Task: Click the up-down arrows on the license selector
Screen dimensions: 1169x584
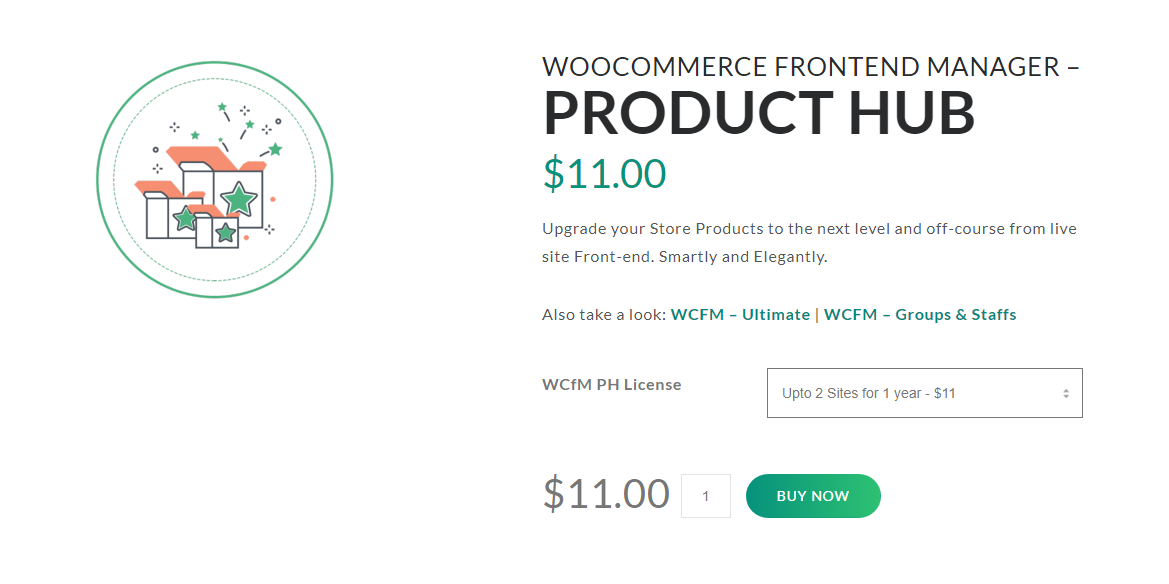Action: pyautogui.click(x=1066, y=394)
